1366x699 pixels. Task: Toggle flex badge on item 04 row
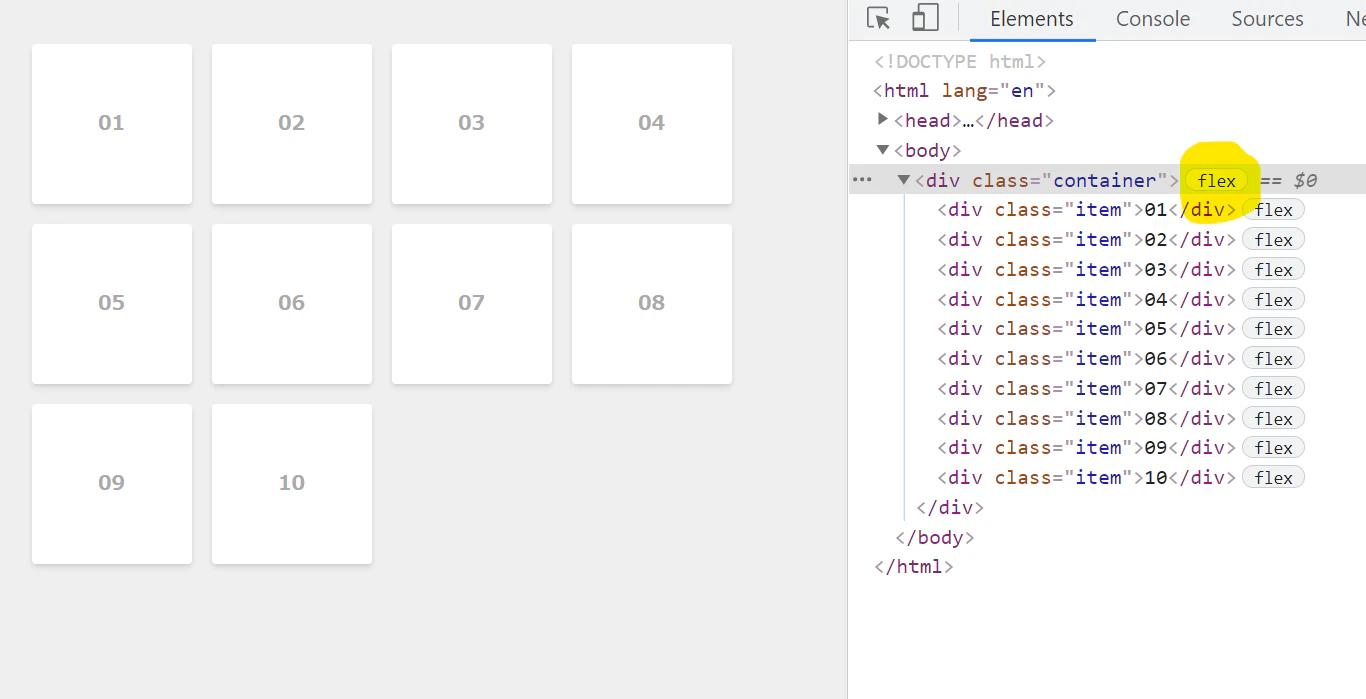click(1273, 300)
